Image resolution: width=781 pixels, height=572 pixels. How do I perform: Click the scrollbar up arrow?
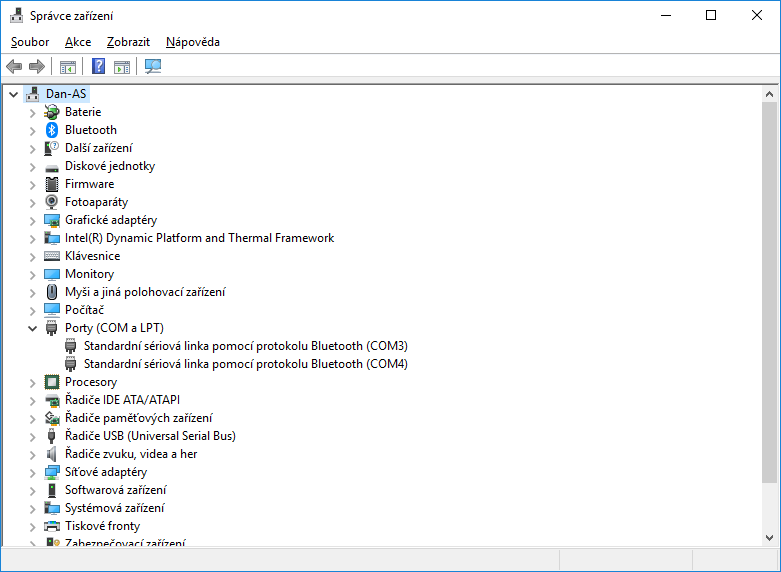769,94
